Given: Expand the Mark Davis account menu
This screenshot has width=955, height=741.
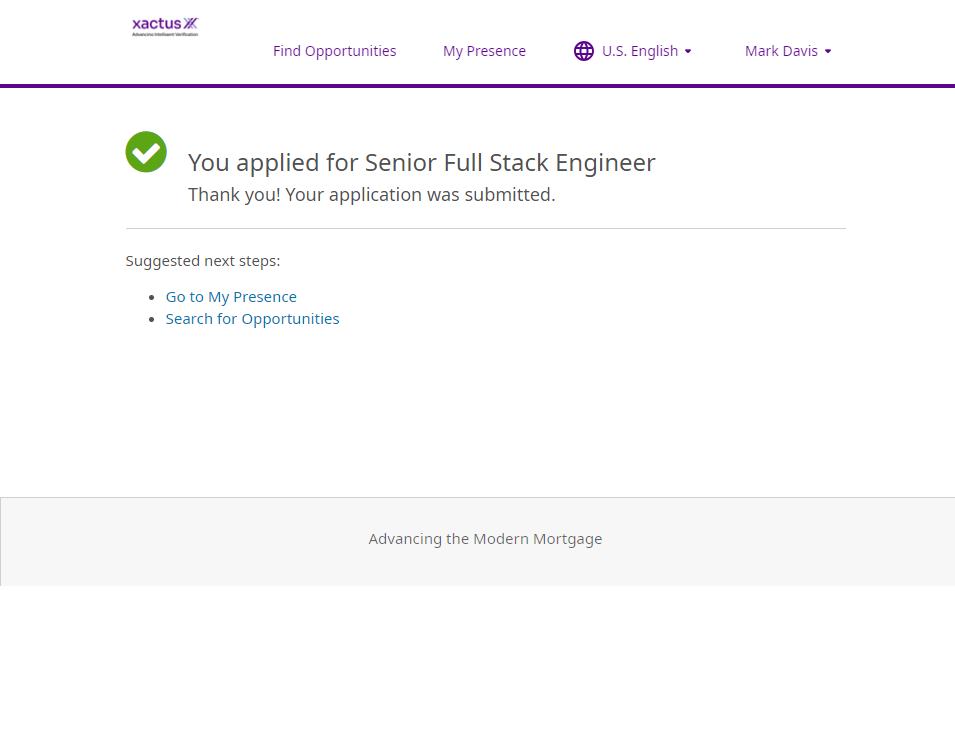Looking at the screenshot, I should coord(781,51).
